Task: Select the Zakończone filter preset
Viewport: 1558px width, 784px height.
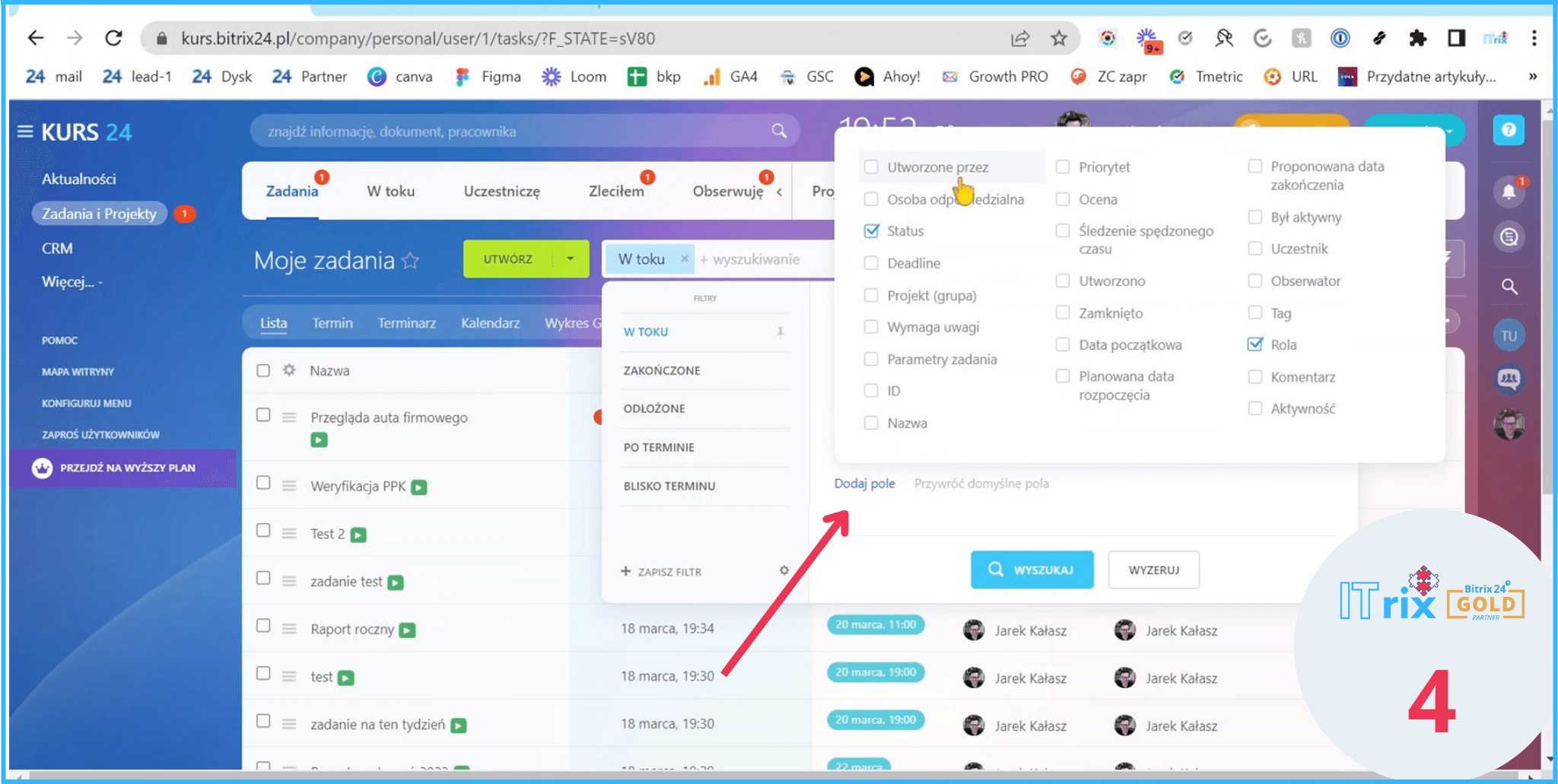Action: tap(662, 370)
